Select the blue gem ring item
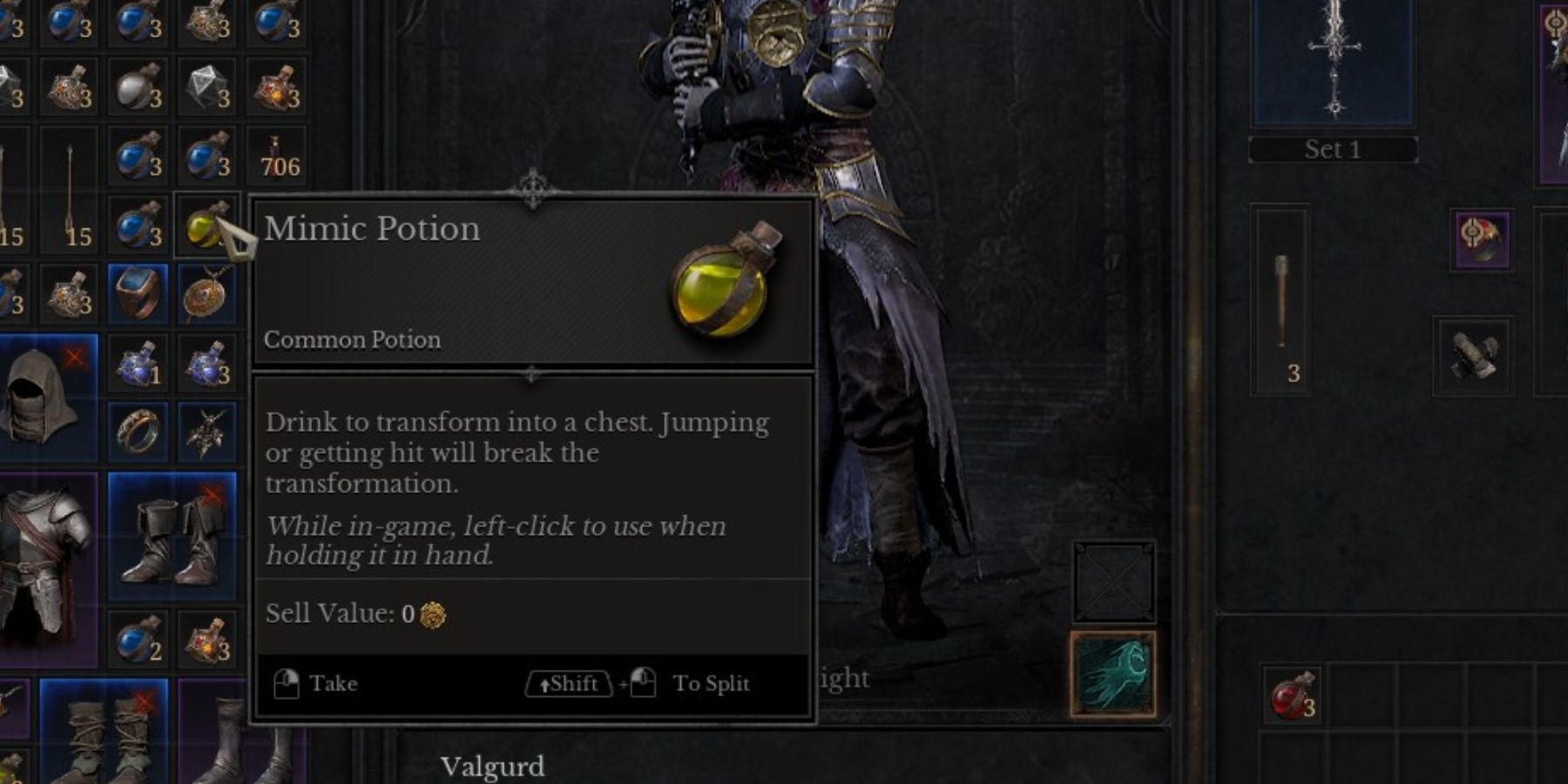1568x784 pixels. coord(138,293)
